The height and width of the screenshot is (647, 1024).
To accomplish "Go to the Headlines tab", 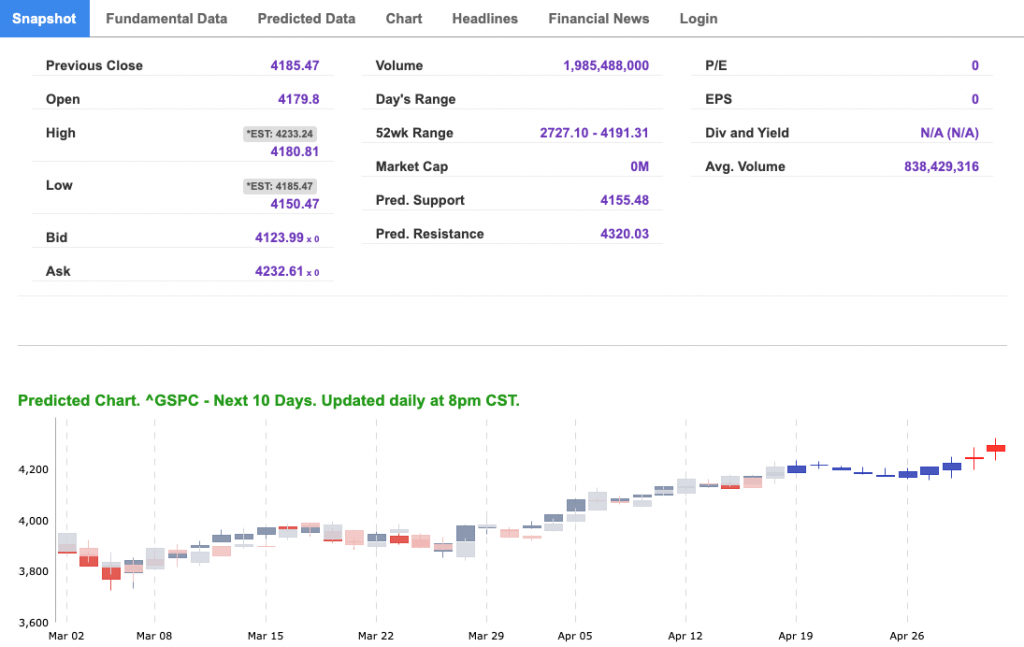I will pos(485,19).
